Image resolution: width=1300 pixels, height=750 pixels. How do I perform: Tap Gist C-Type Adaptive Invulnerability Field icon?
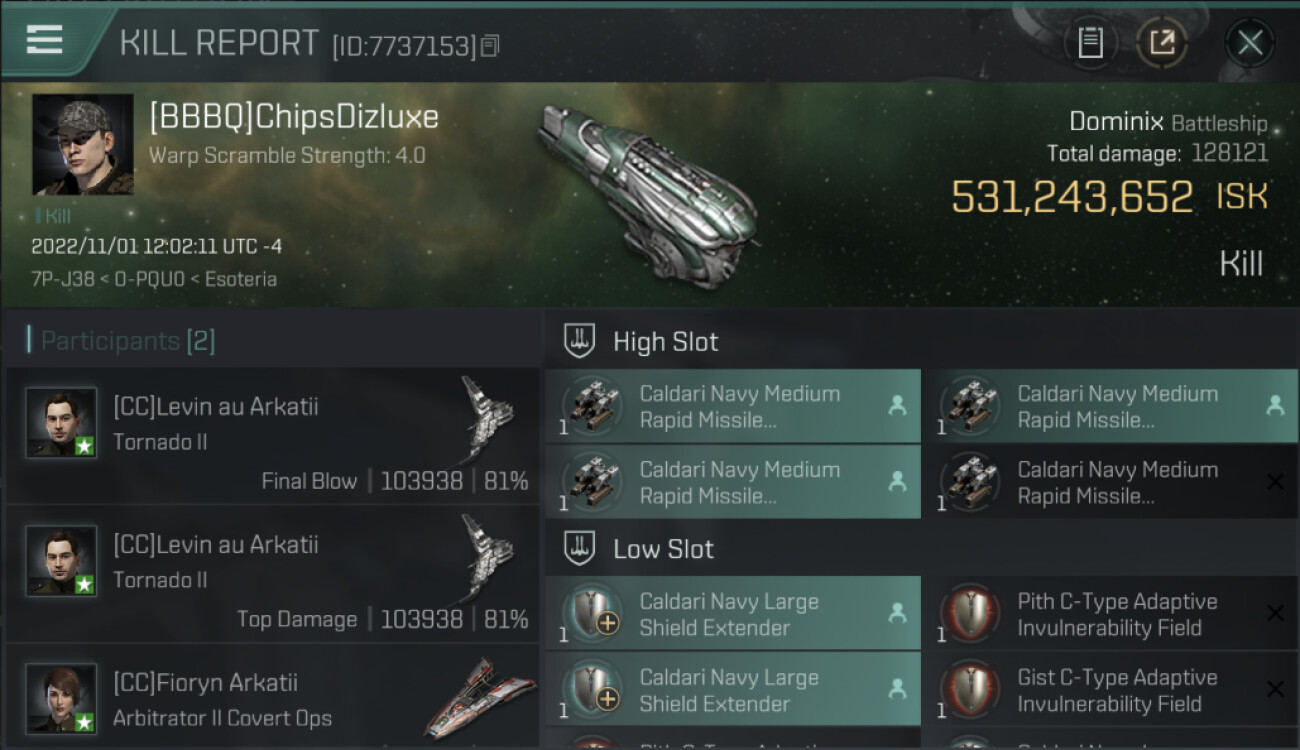click(971, 690)
